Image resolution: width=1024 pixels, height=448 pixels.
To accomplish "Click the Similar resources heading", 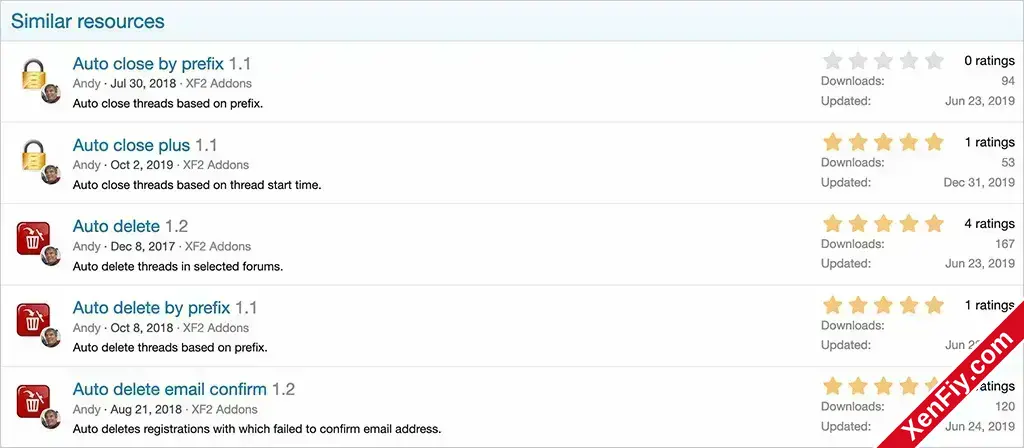I will point(88,21).
